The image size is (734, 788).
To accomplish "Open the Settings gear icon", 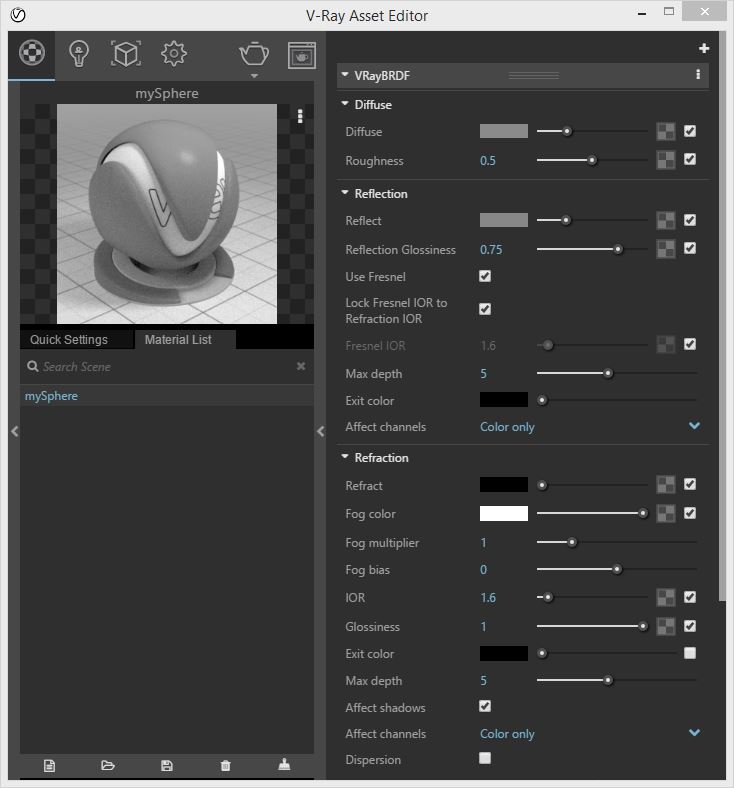I will [174, 54].
